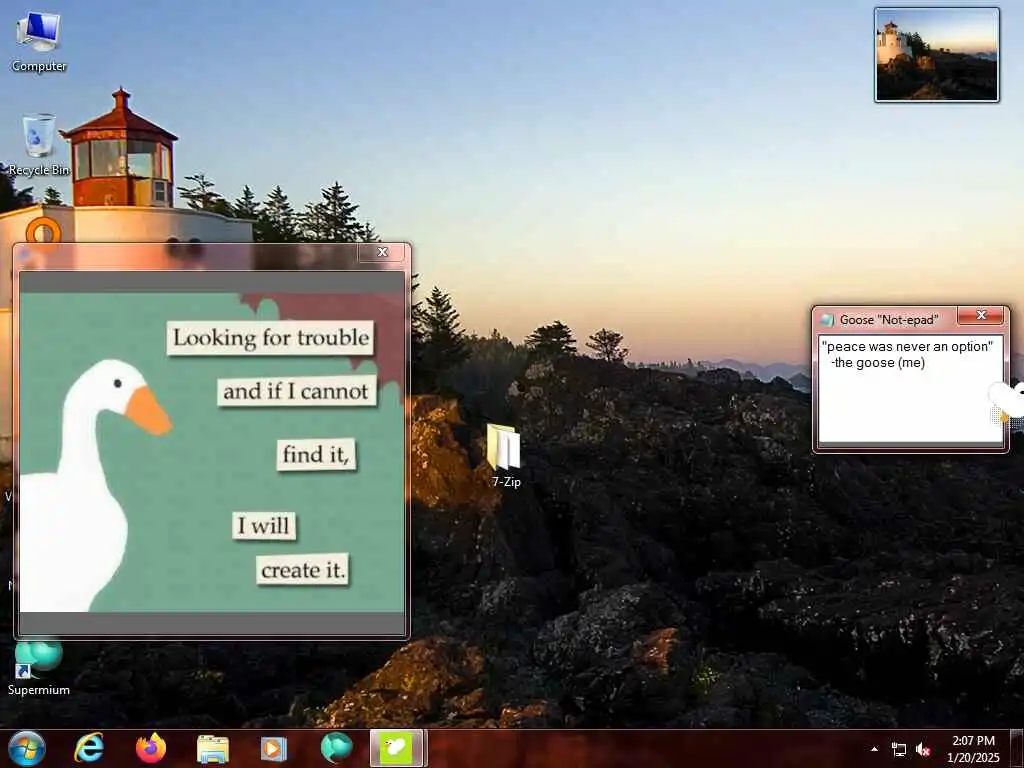The width and height of the screenshot is (1024, 768).
Task: Select the 7-Zip folder on desktop
Action: click(x=505, y=456)
